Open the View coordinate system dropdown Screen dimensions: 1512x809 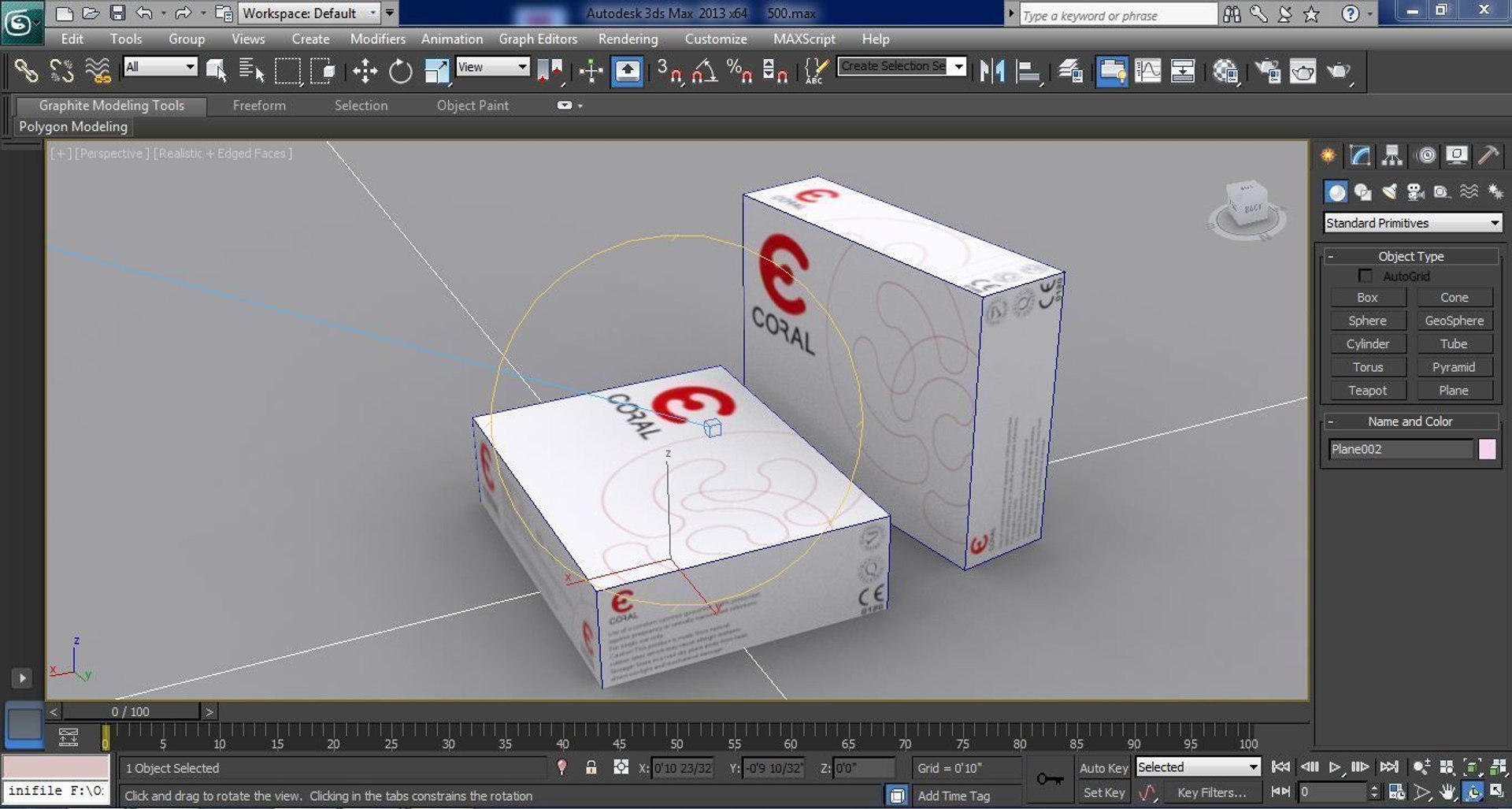click(x=492, y=67)
